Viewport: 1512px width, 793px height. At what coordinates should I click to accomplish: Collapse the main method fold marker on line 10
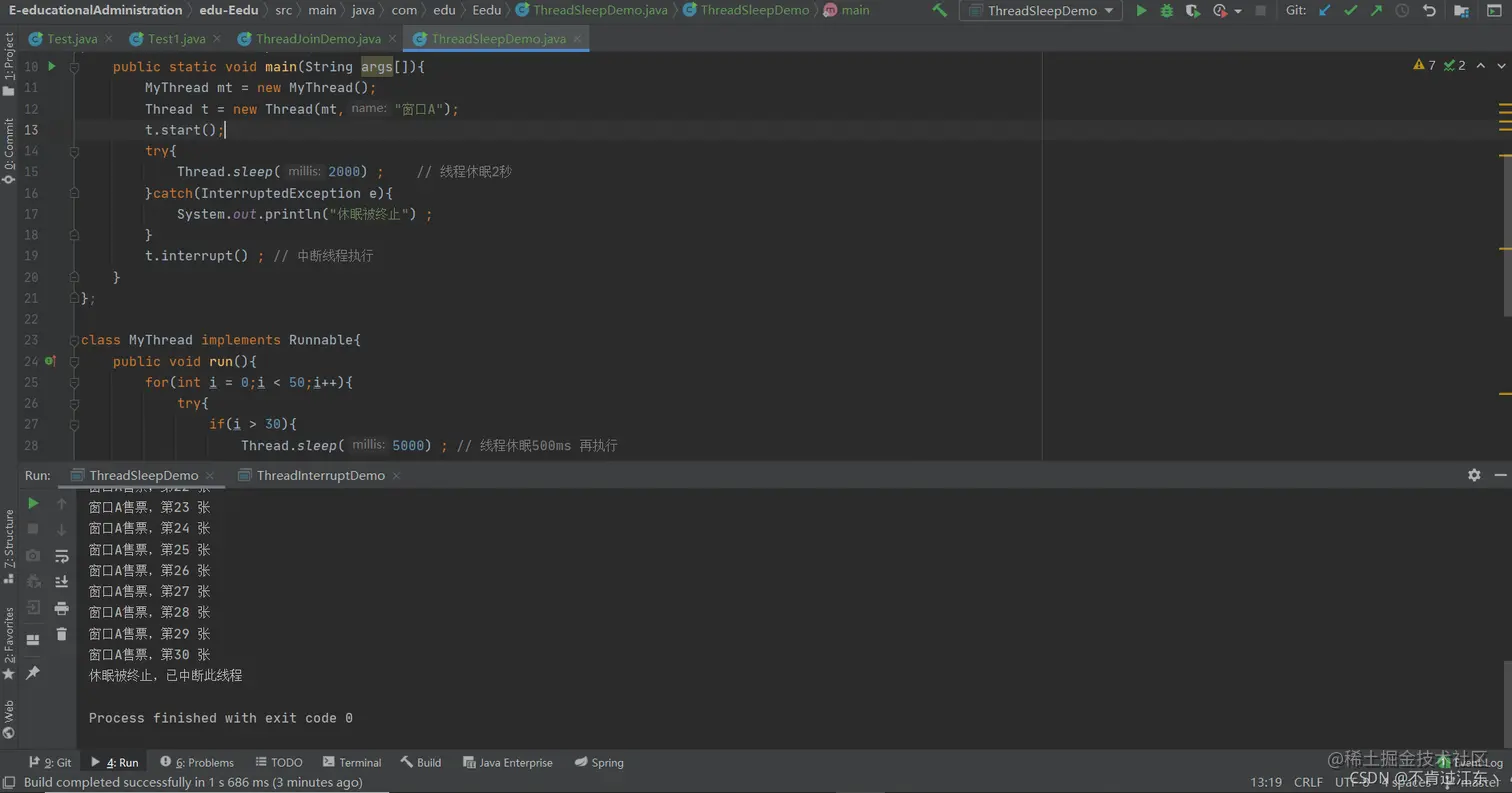click(x=74, y=67)
